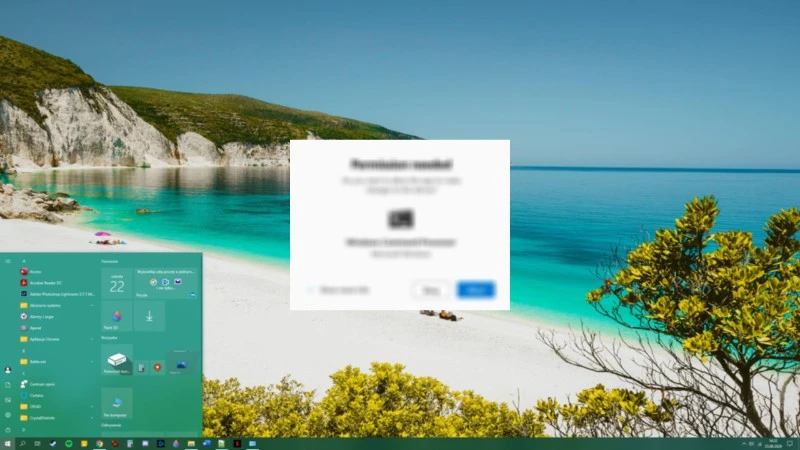Open Google Chrome from the taskbar

[99, 444]
